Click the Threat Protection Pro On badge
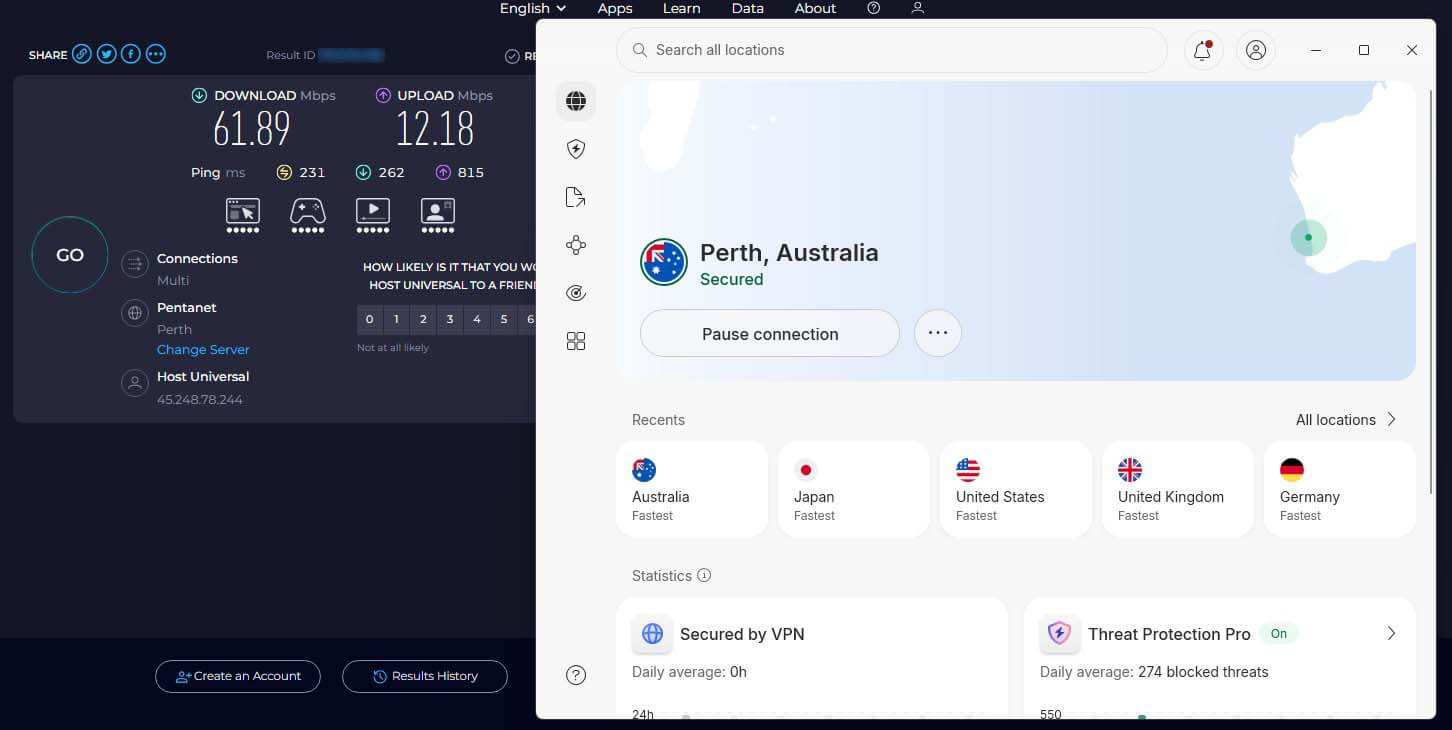 [1279, 634]
